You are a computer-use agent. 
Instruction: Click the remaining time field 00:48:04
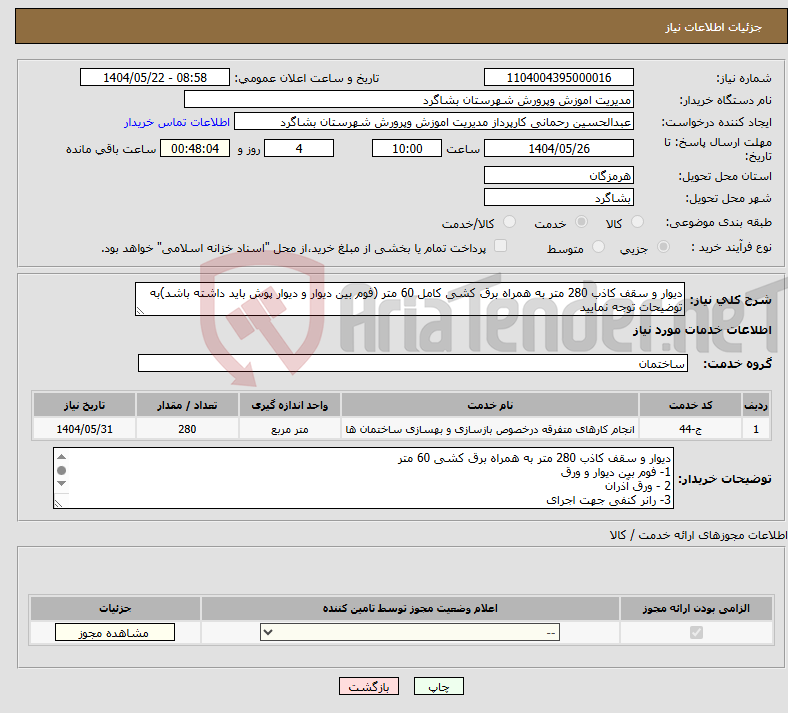(195, 148)
